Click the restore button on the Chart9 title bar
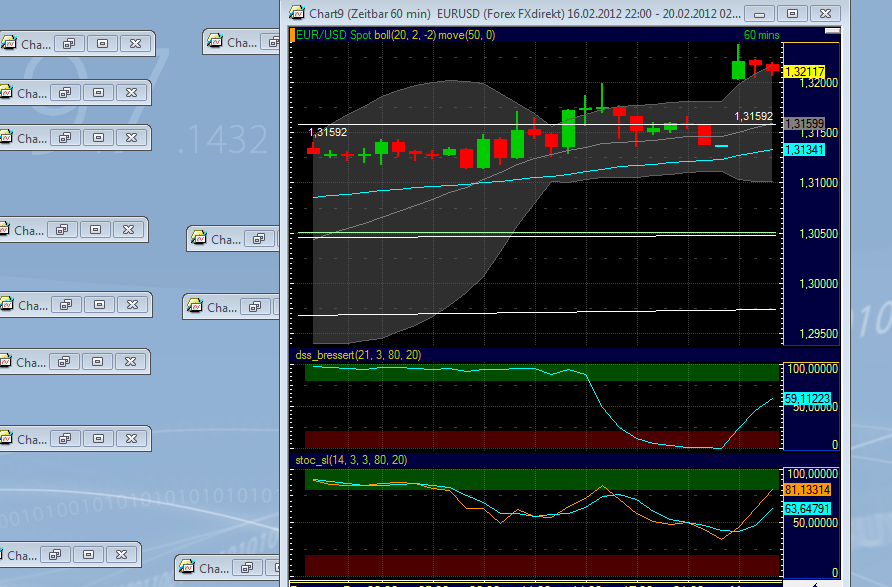The image size is (892, 587). [791, 14]
